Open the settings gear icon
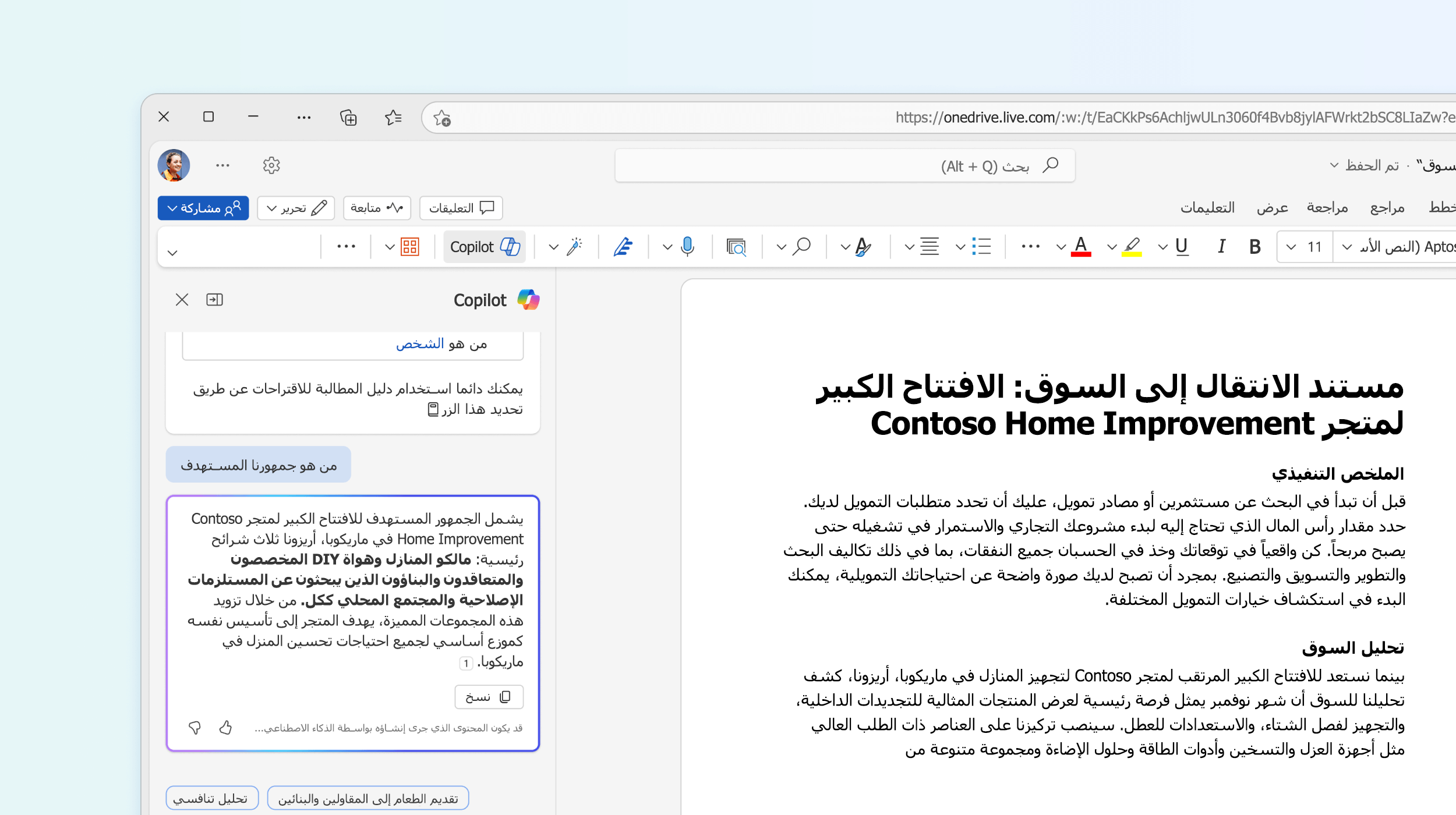Image resolution: width=1456 pixels, height=815 pixels. click(x=271, y=165)
